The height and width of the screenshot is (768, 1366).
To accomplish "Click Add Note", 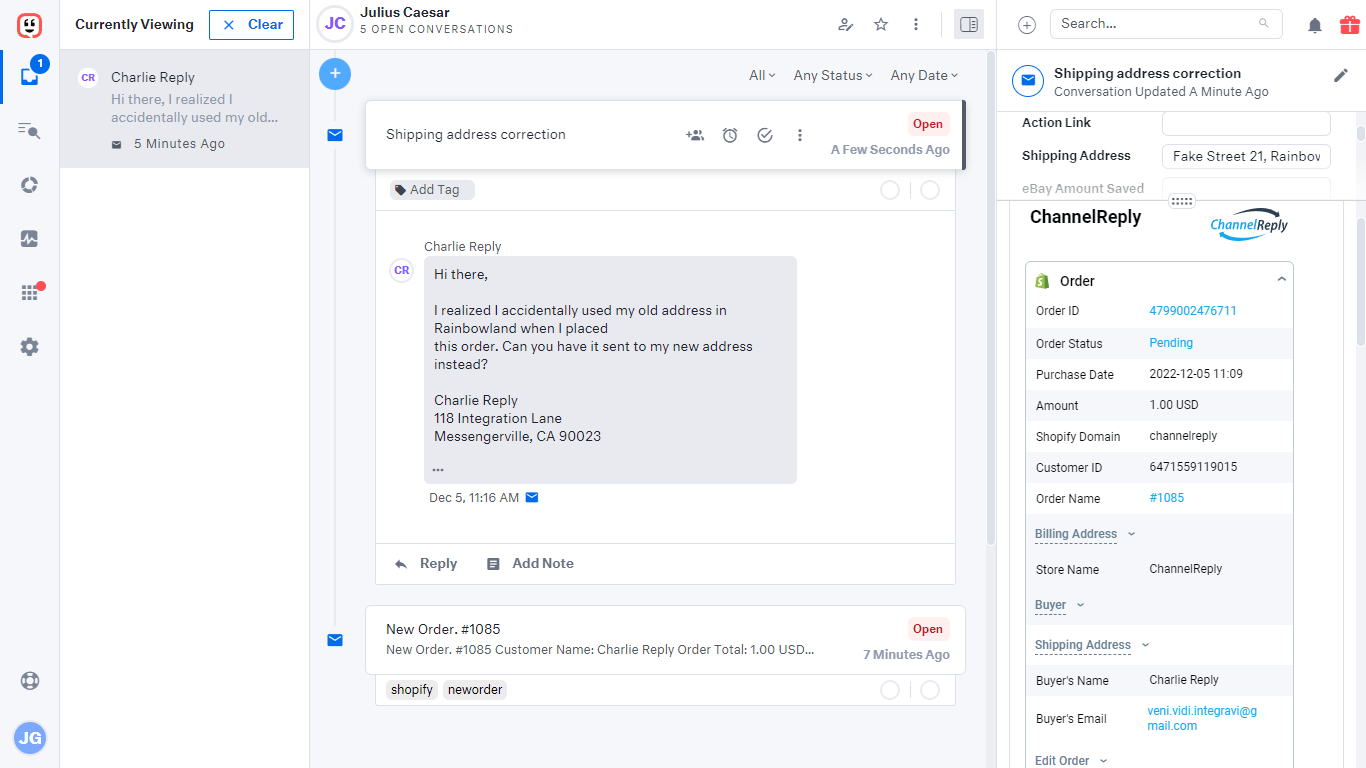I will [x=530, y=564].
